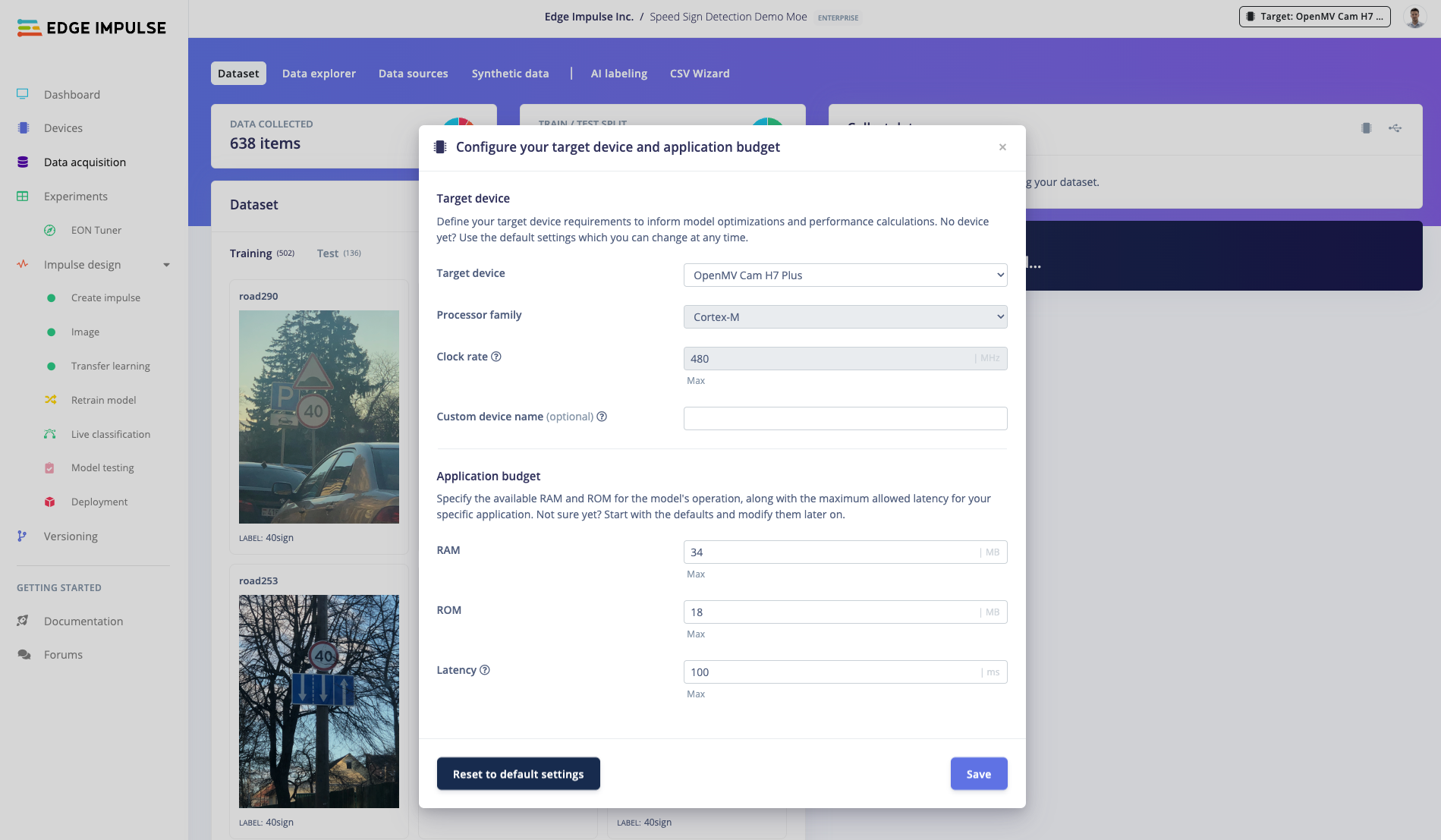
Task: Click the Devices chip icon
Action: pyautogui.click(x=24, y=128)
